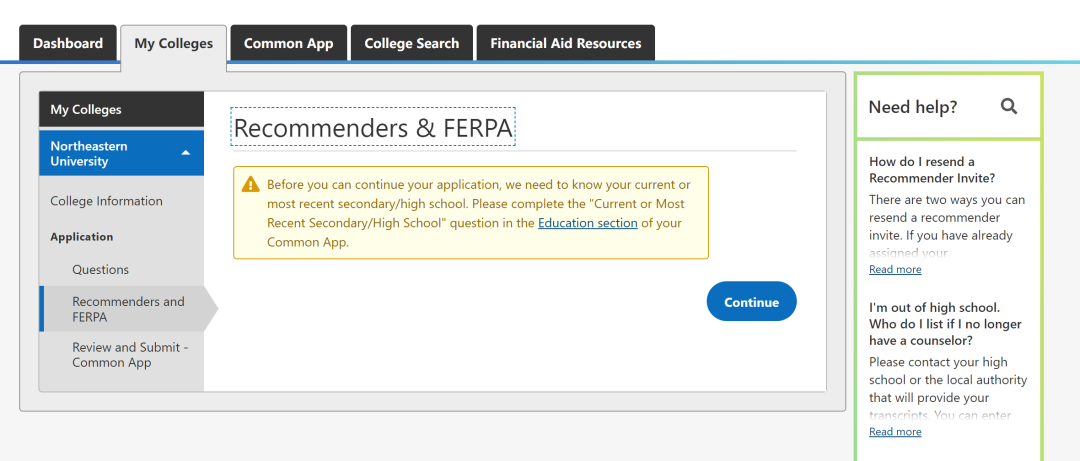
Task: Collapse the Northeastern University section arrow
Action: point(186,153)
